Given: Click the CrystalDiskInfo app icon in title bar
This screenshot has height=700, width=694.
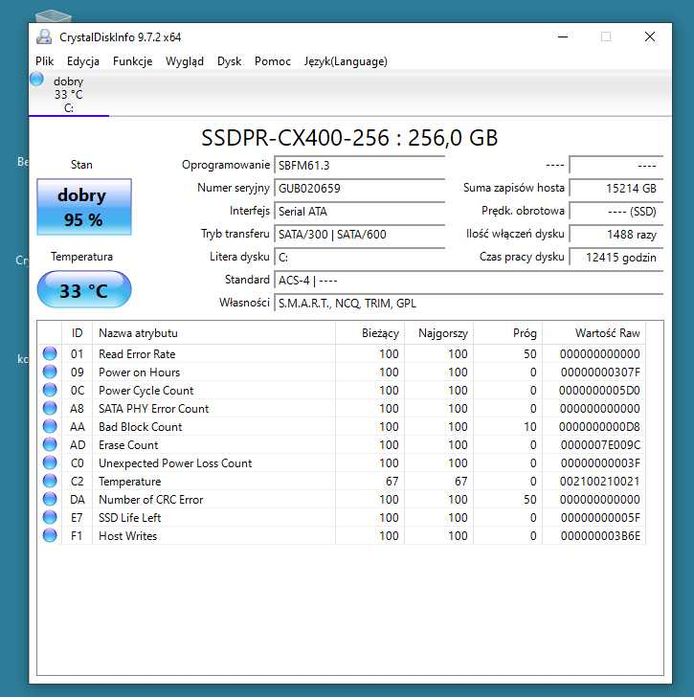Looking at the screenshot, I should point(44,37).
